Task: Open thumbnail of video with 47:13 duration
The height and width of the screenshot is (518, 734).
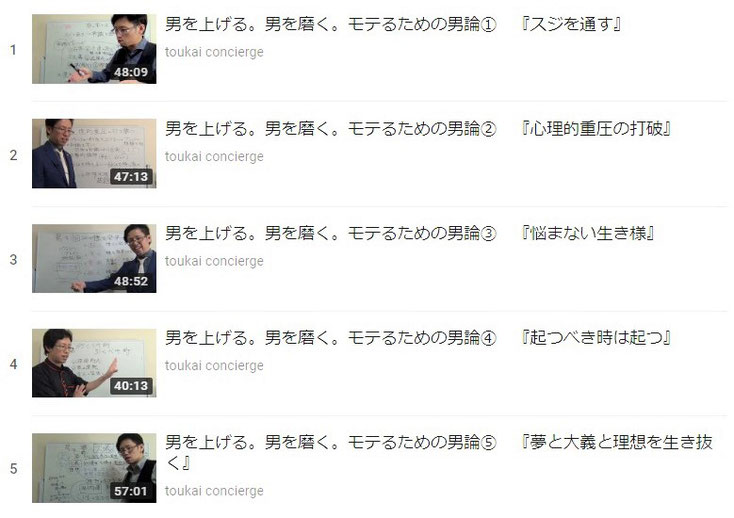Action: 94,153
